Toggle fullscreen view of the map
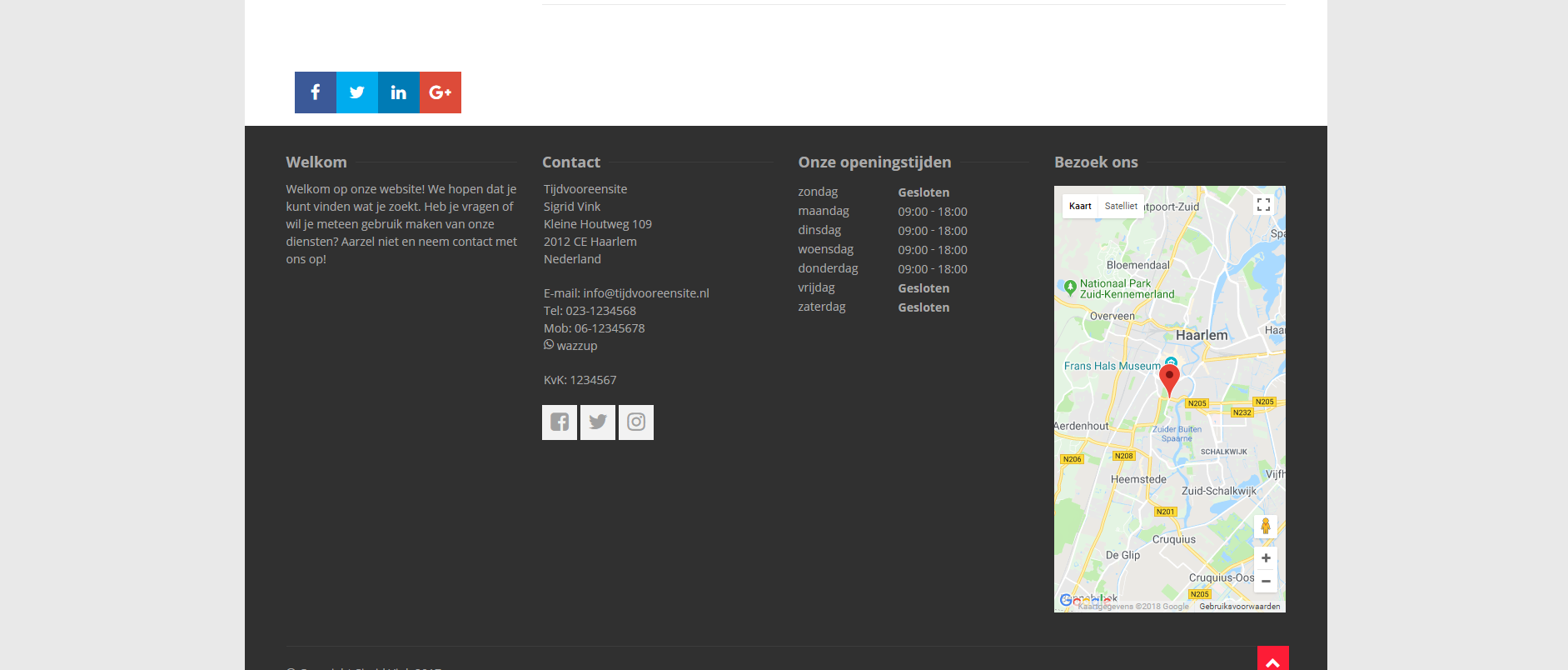The height and width of the screenshot is (670, 1568). (1263, 205)
